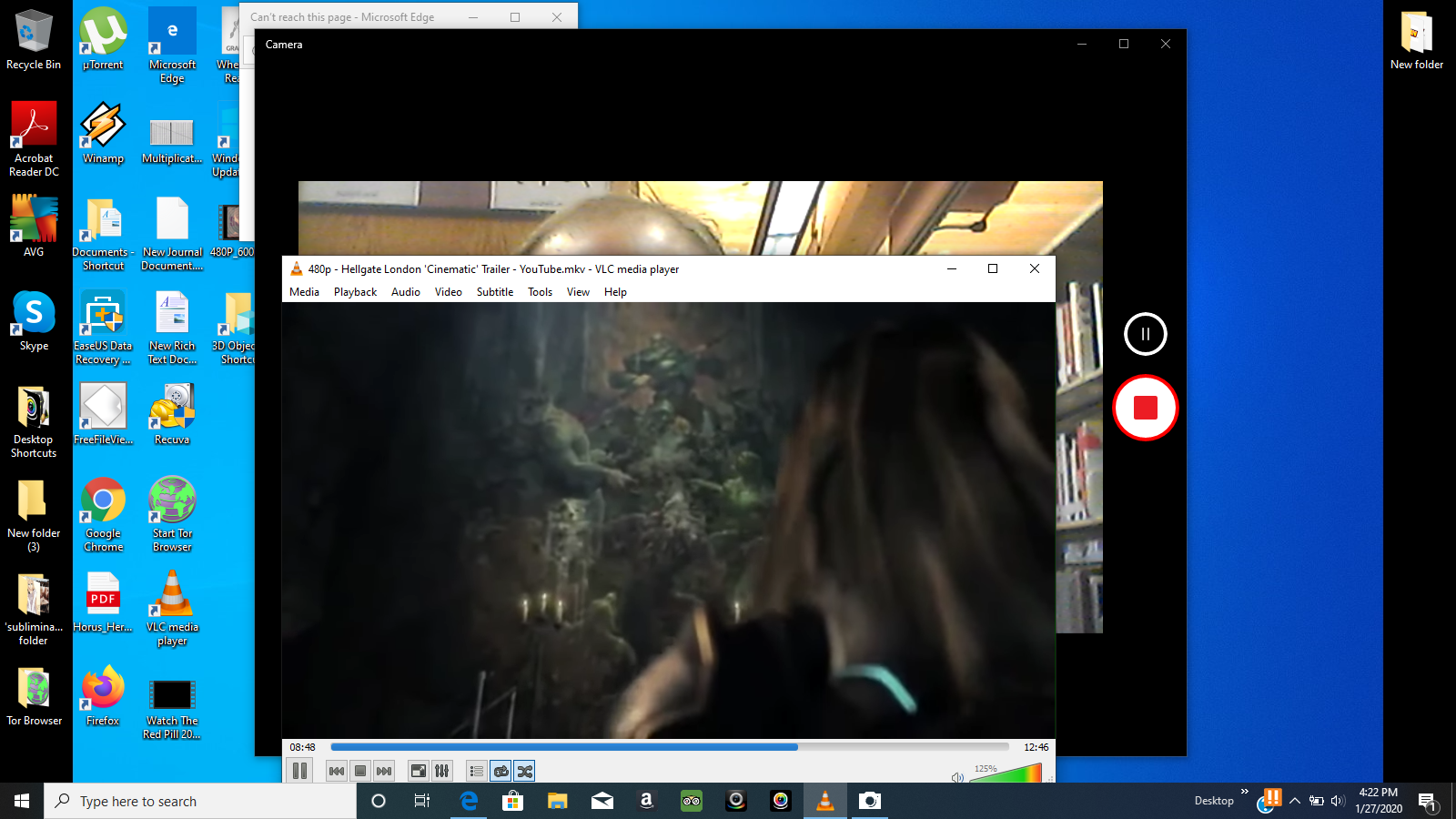Toggle VLC random shuffle button
This screenshot has height=819, width=1456.
[524, 771]
